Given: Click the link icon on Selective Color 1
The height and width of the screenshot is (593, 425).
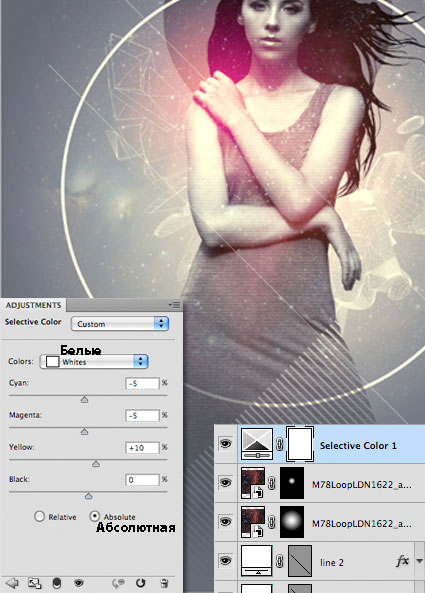Looking at the screenshot, I should click(279, 444).
